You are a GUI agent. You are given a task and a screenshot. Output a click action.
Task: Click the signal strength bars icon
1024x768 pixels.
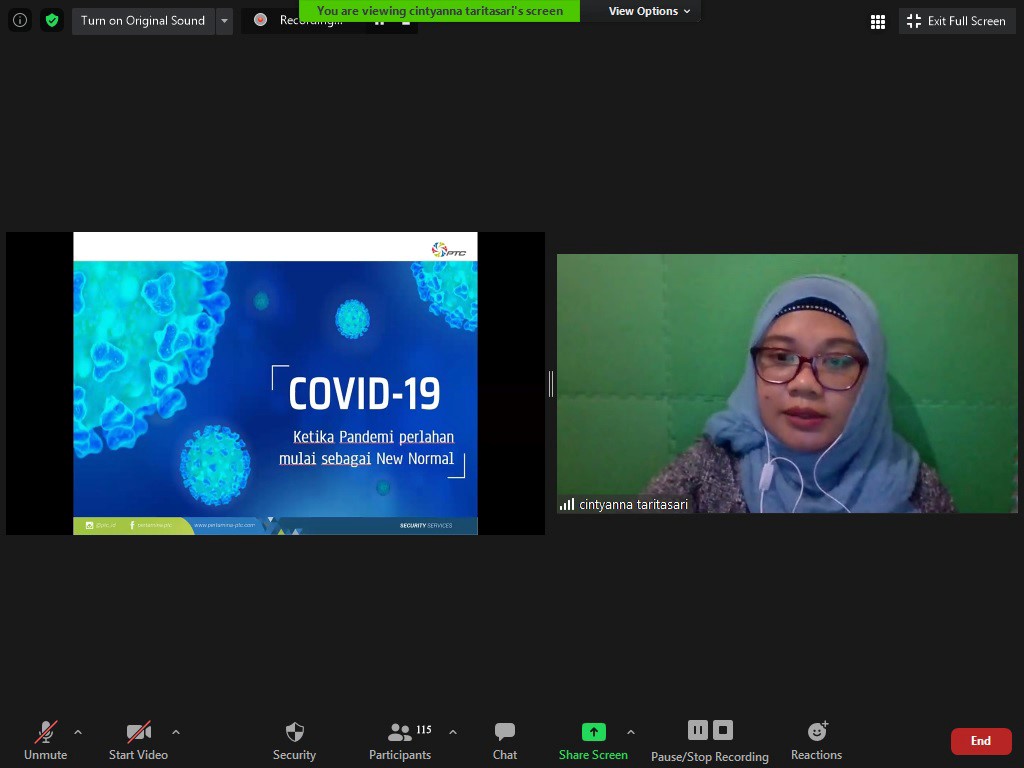567,504
